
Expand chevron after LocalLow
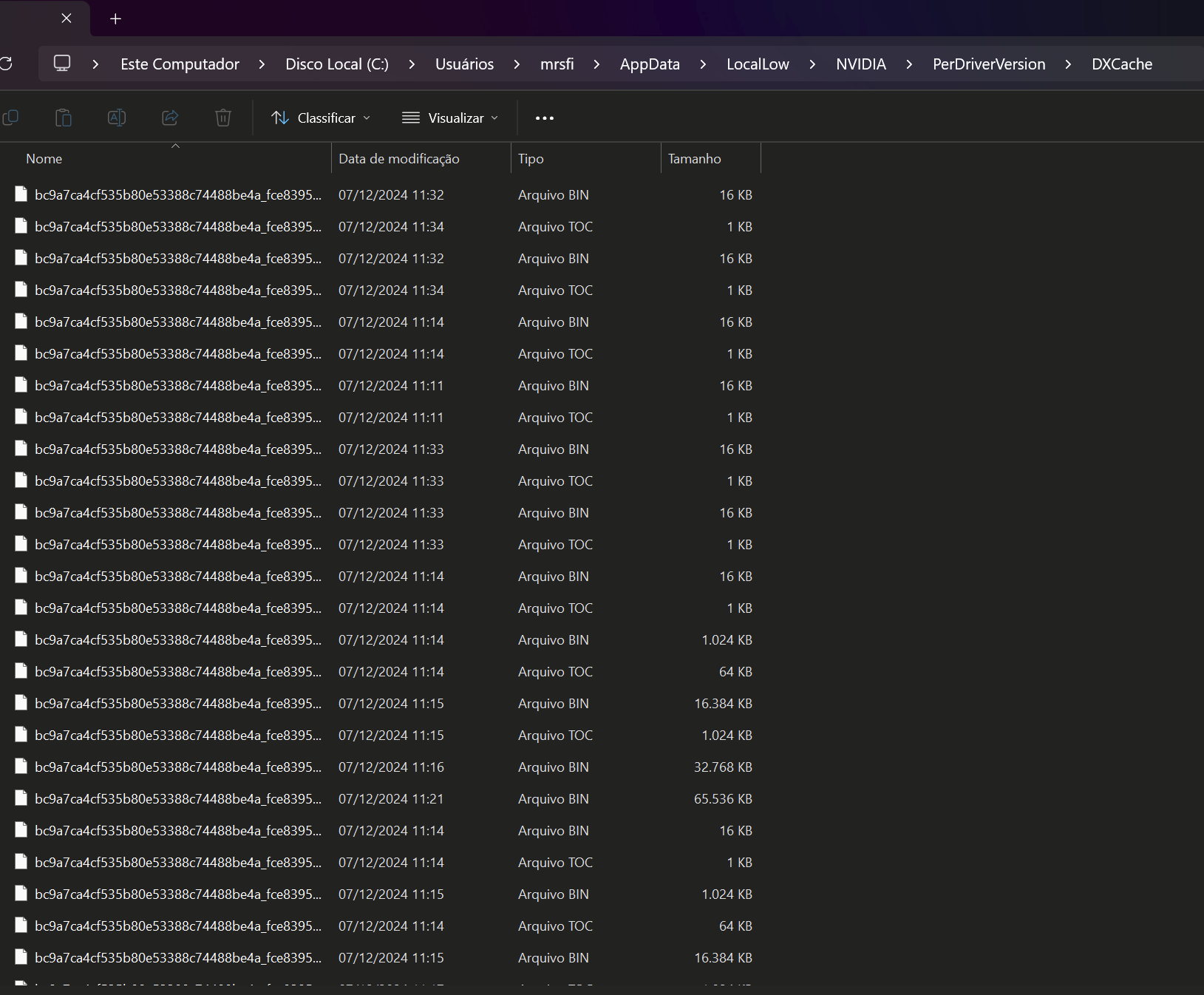[812, 64]
